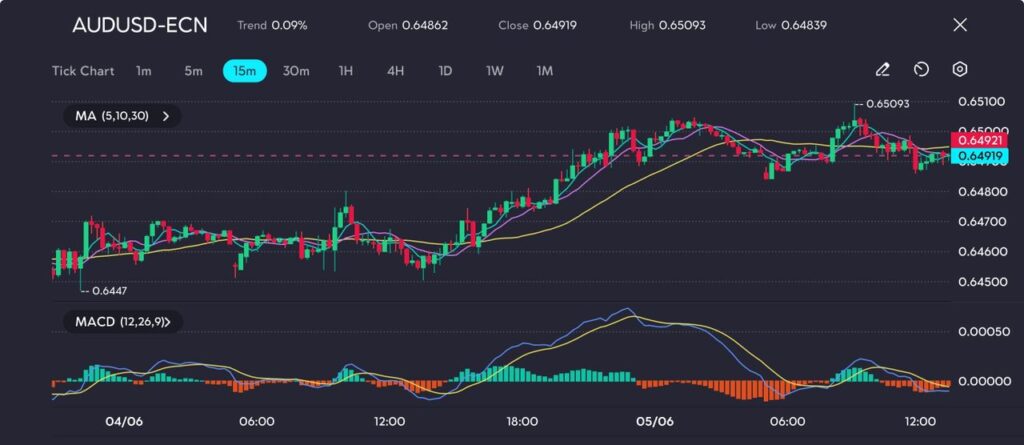Image resolution: width=1024 pixels, height=445 pixels.
Task: Switch to the Tick Chart view
Action: tap(83, 71)
